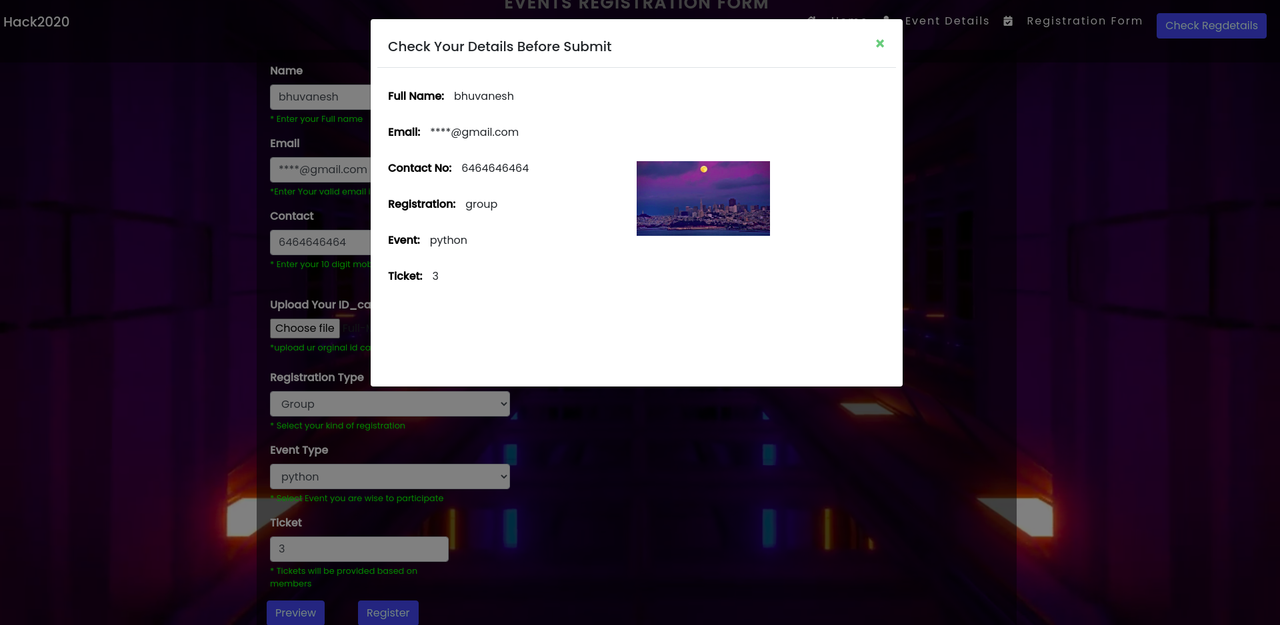Click the 'Check Your Details Before Submit' modal title

[500, 46]
